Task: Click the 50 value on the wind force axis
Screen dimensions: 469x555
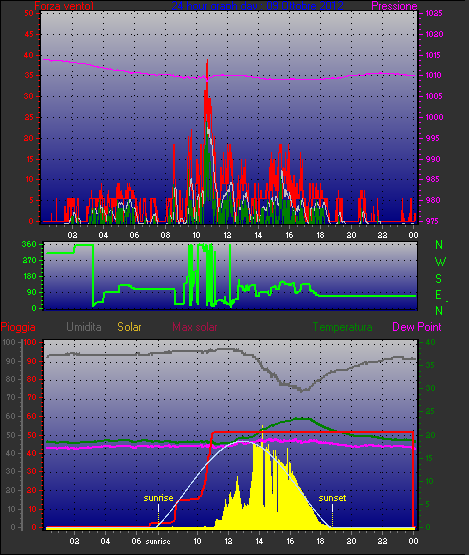Action: point(29,13)
